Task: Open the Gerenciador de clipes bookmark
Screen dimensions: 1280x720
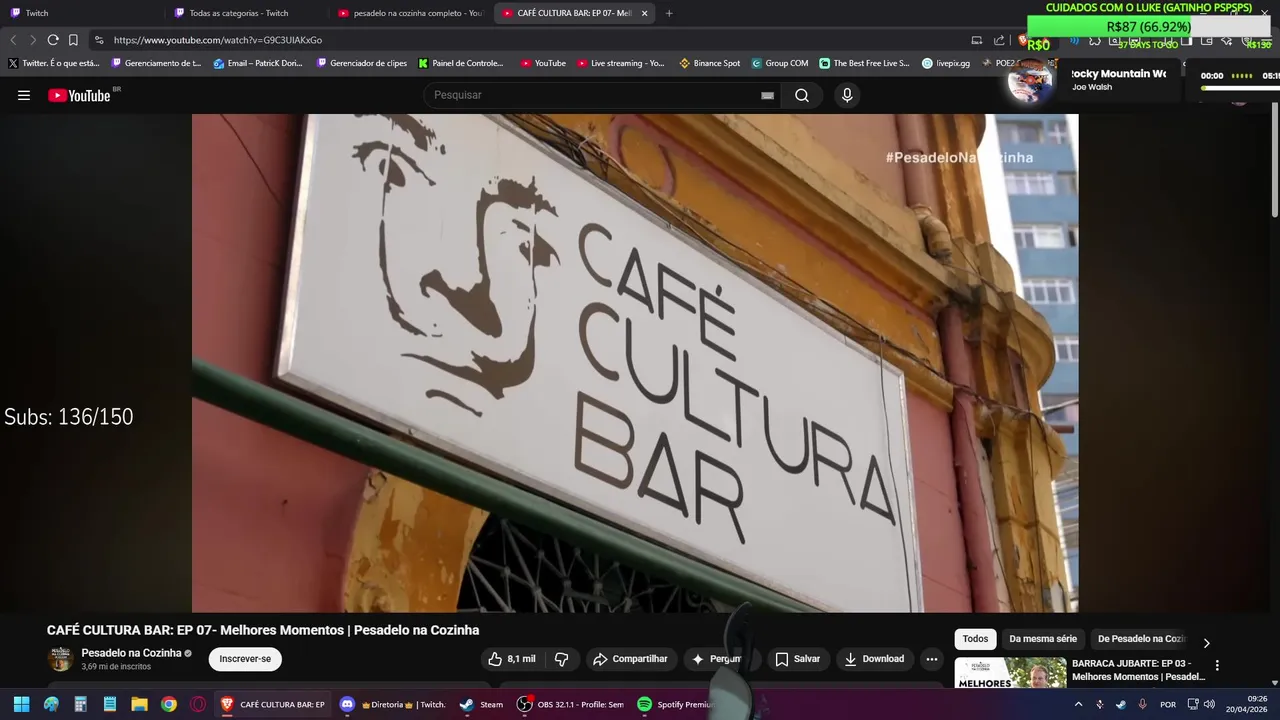Action: coord(362,63)
